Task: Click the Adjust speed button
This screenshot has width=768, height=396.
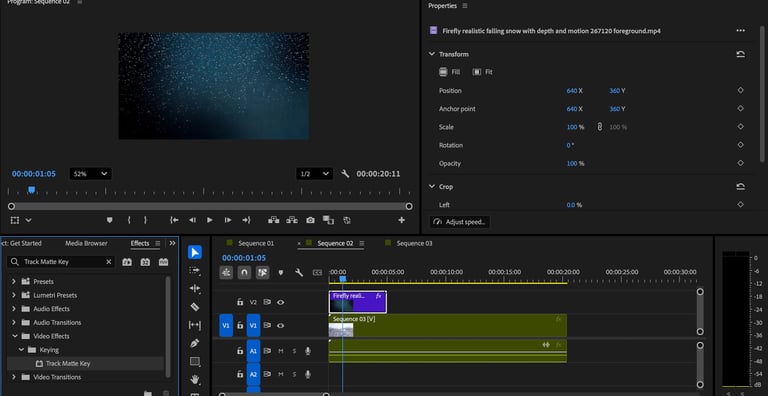Action: [459, 222]
